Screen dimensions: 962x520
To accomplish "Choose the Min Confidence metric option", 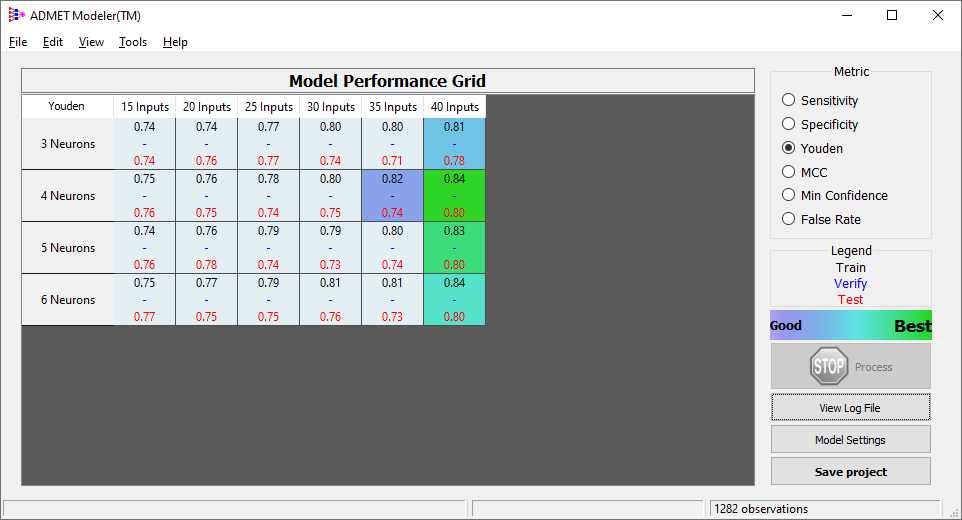I will (x=788, y=195).
